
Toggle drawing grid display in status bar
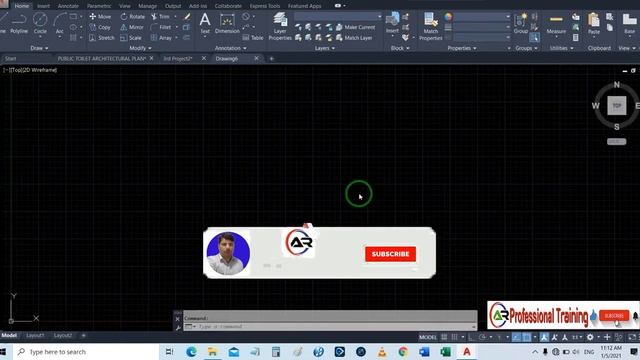(444, 337)
